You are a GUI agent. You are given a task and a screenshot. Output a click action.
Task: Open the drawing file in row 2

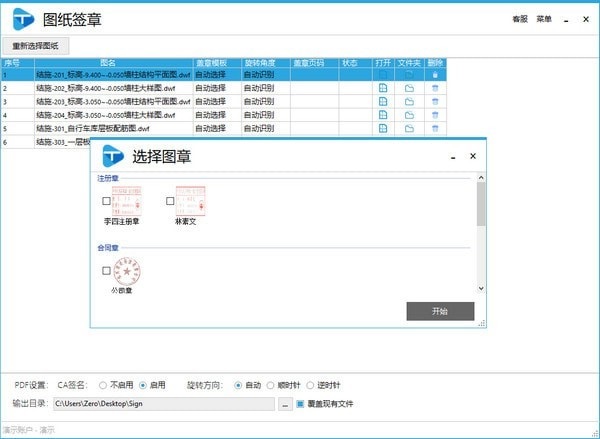coord(383,88)
